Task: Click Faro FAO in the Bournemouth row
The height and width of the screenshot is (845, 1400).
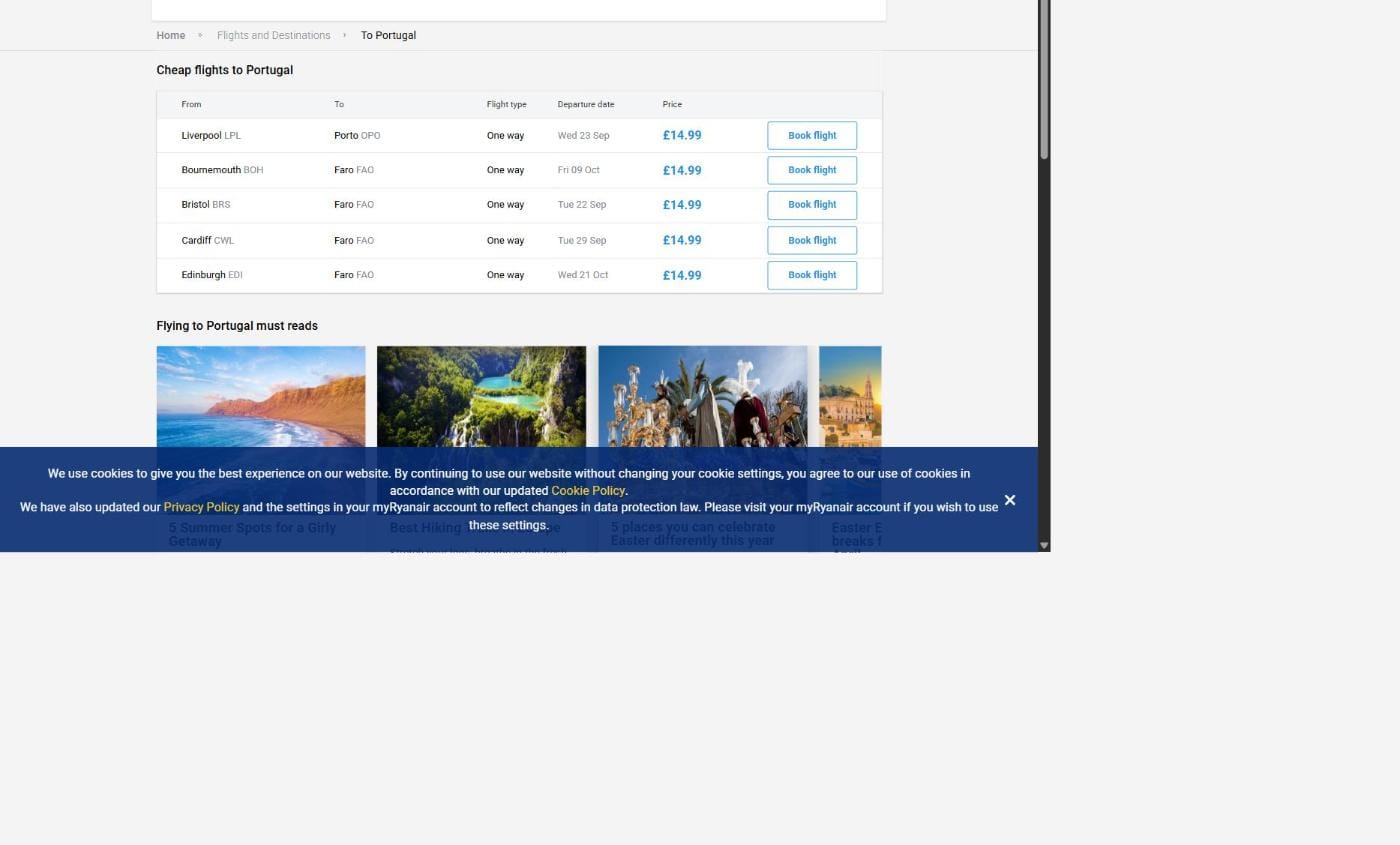Action: pos(354,170)
